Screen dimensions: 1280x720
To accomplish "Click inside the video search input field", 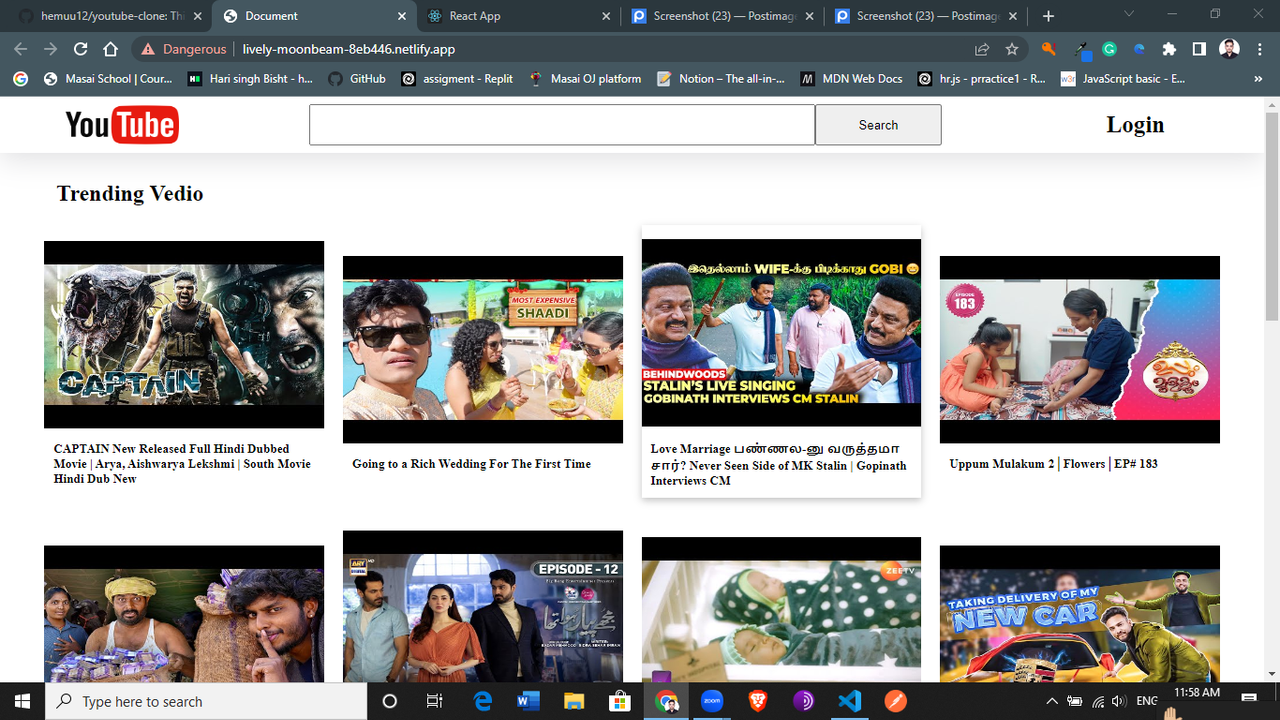I will click(x=562, y=125).
